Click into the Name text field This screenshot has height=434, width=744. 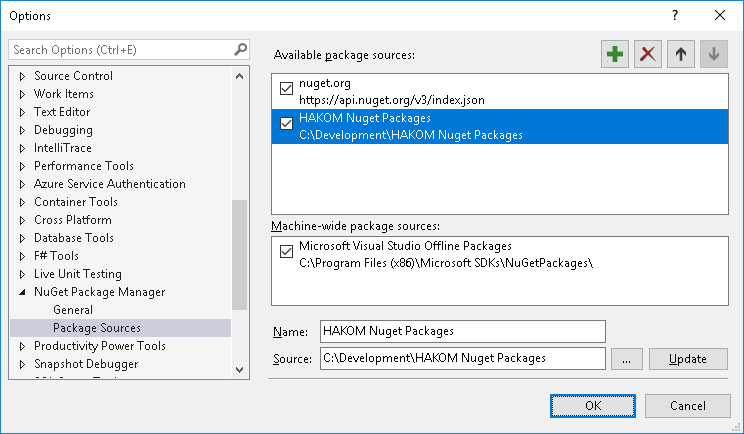(462, 331)
